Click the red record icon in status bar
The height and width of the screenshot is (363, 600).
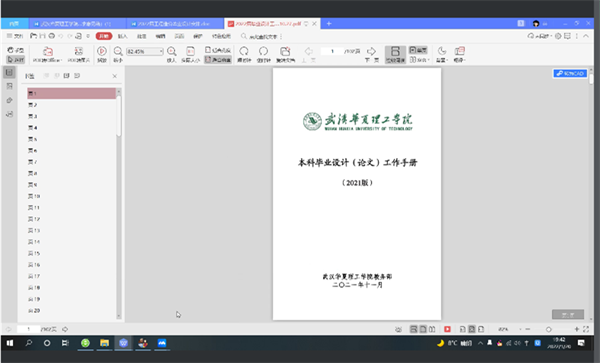click(x=447, y=329)
